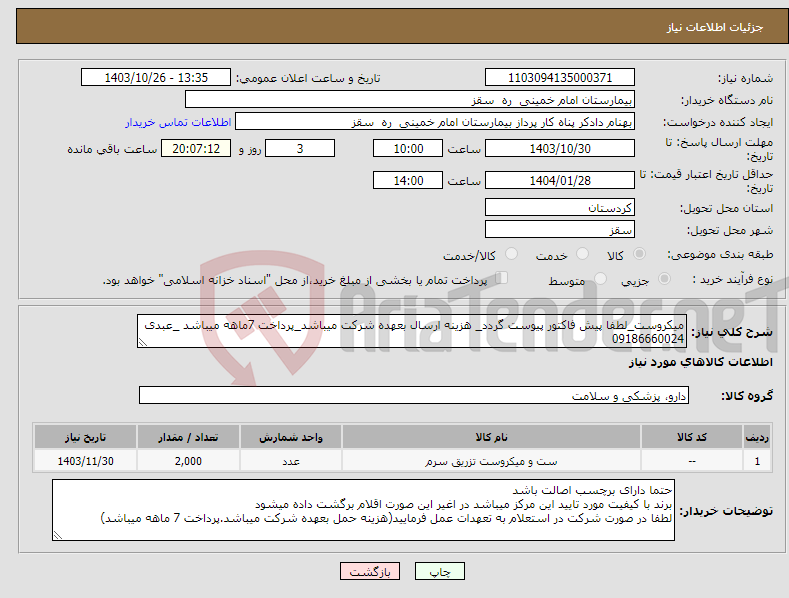Click the شرح کلی نیاز description textarea
This screenshot has height=598, width=789.
pyautogui.click(x=412, y=331)
